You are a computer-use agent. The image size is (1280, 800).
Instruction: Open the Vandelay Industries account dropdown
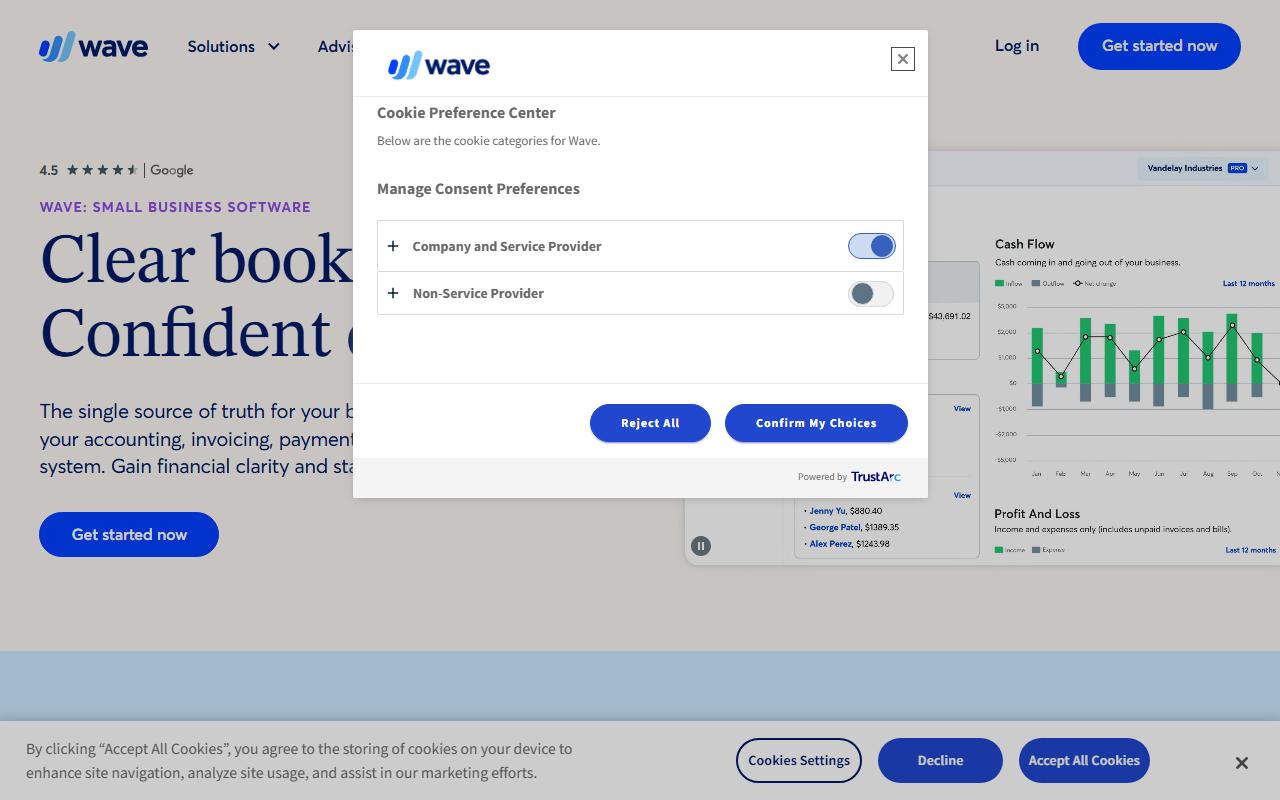(x=1203, y=168)
